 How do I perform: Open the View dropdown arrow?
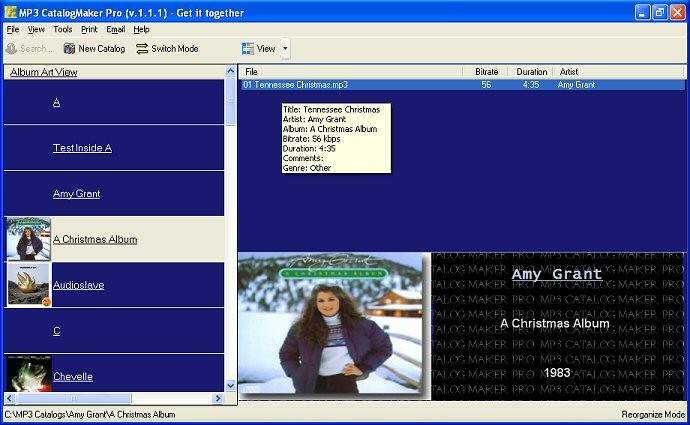tap(285, 48)
